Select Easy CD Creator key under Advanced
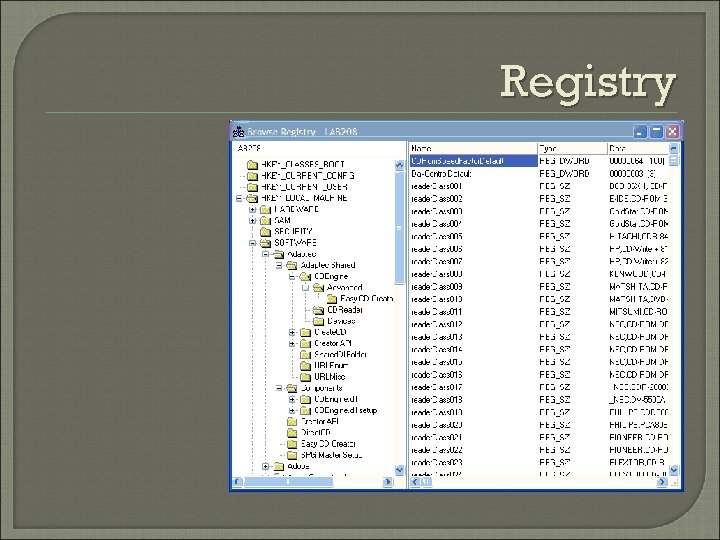Screen dimensions: 720x540 [x=366, y=298]
